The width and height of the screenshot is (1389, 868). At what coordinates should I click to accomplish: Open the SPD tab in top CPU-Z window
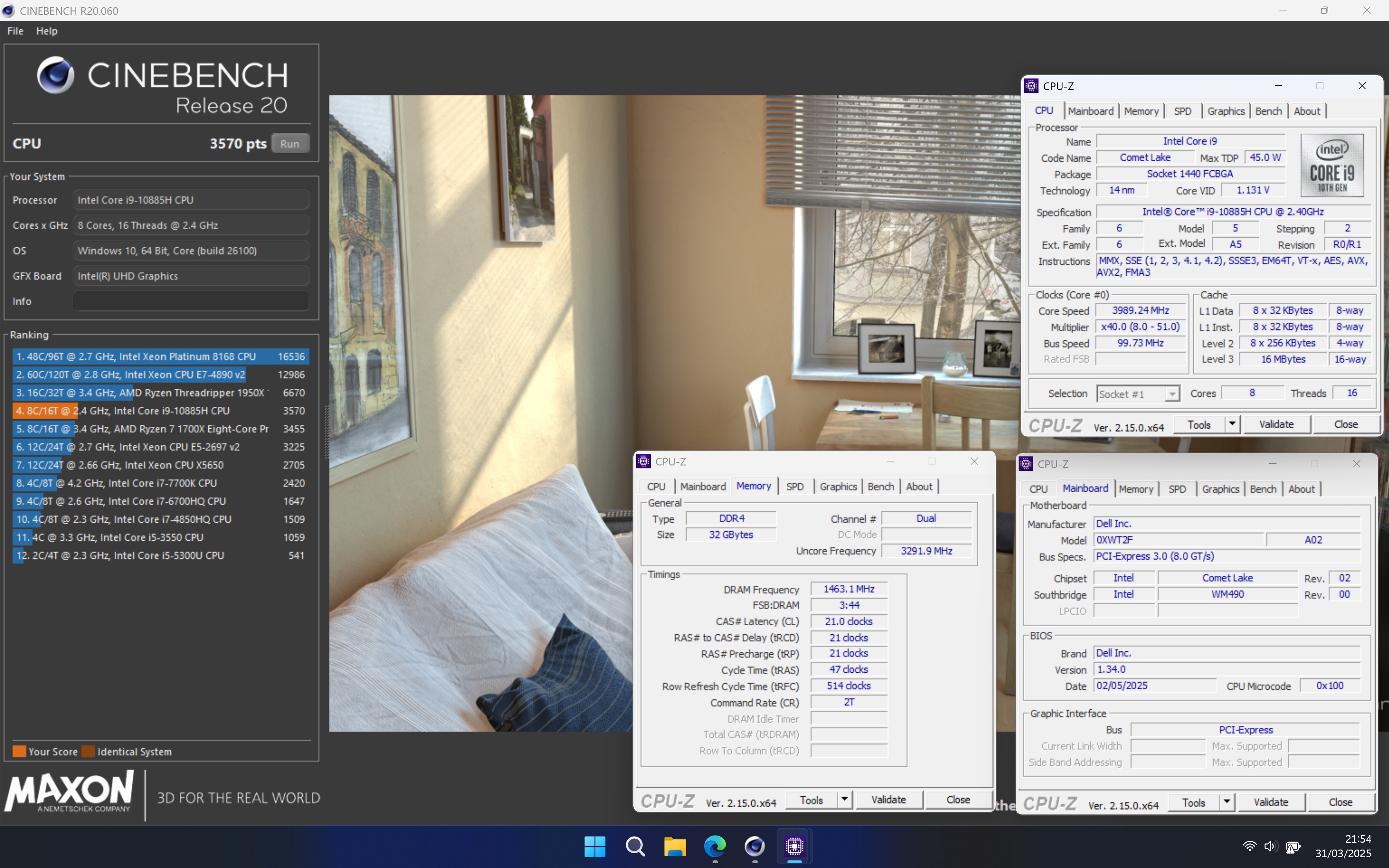(1182, 111)
